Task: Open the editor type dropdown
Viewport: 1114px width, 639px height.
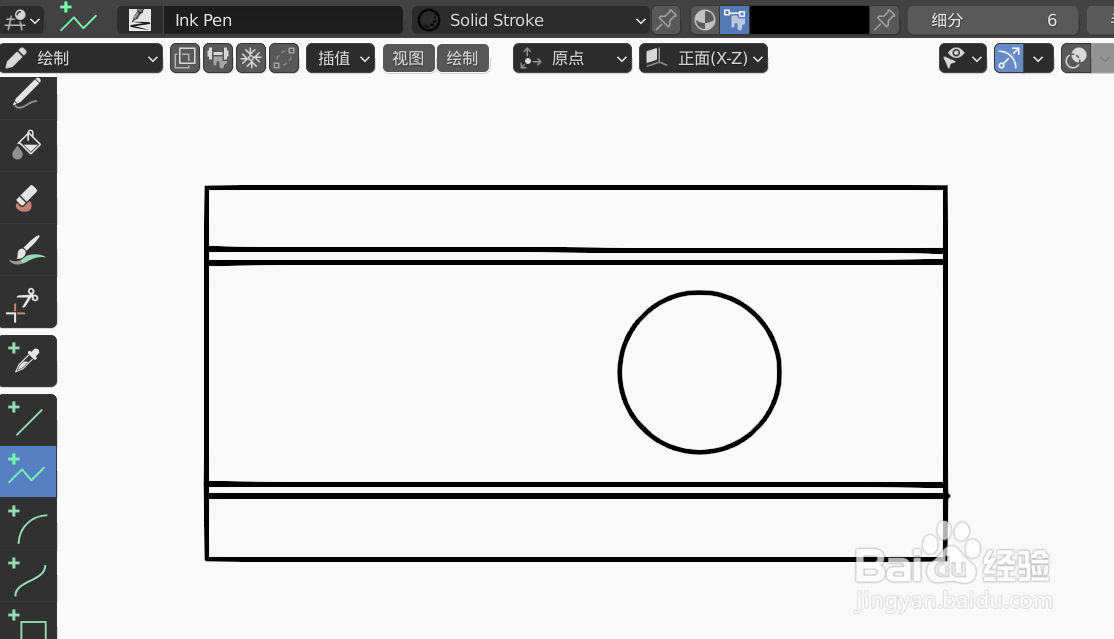Action: [22, 20]
